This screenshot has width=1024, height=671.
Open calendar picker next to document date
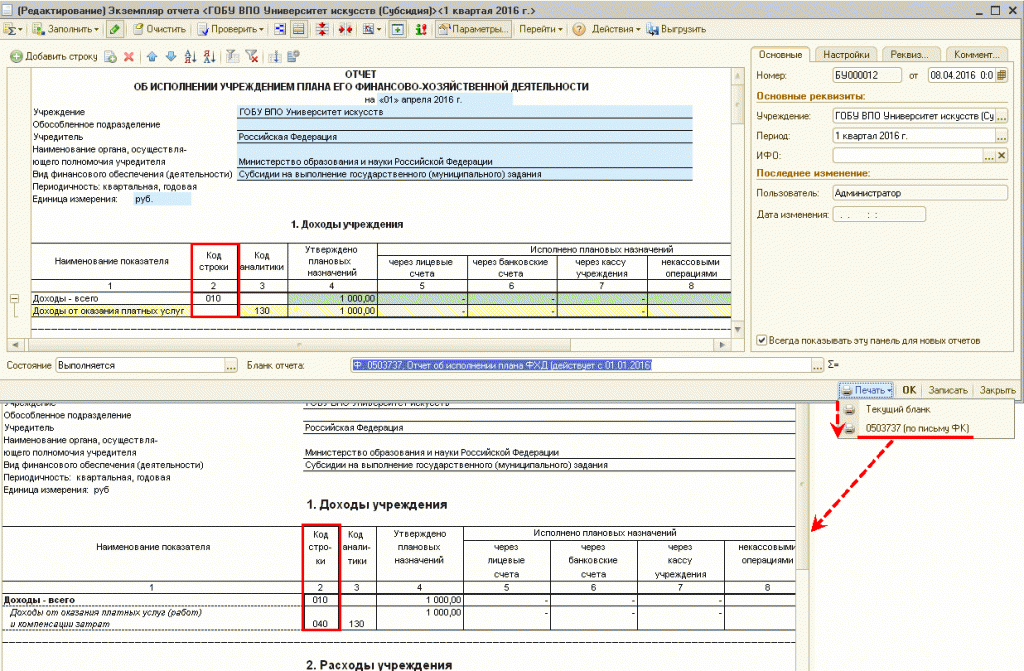[x=1002, y=75]
